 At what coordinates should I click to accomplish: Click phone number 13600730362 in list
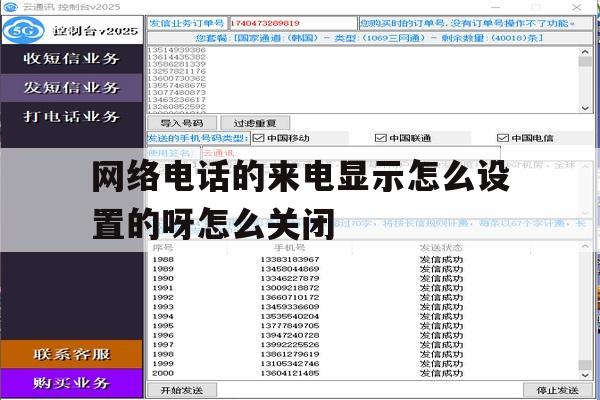pyautogui.click(x=176, y=78)
